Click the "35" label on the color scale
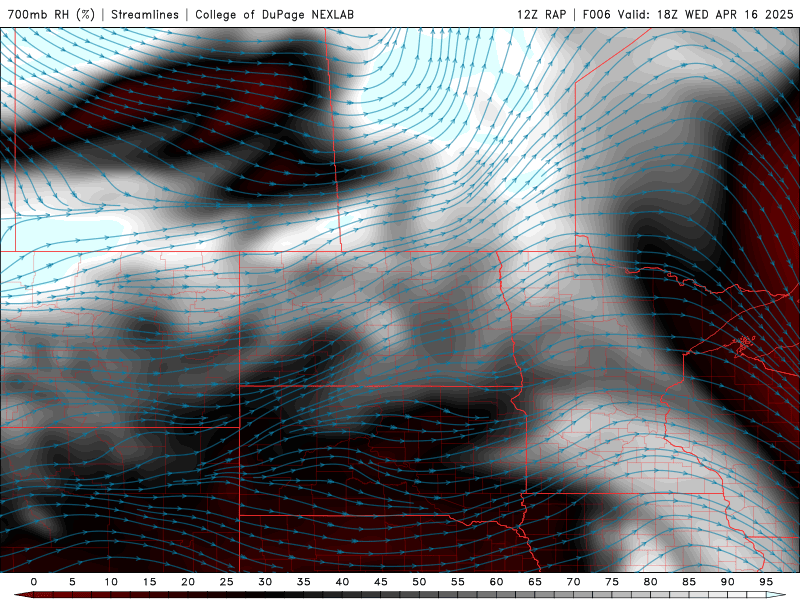Viewport: 800px width, 600px height. [304, 582]
